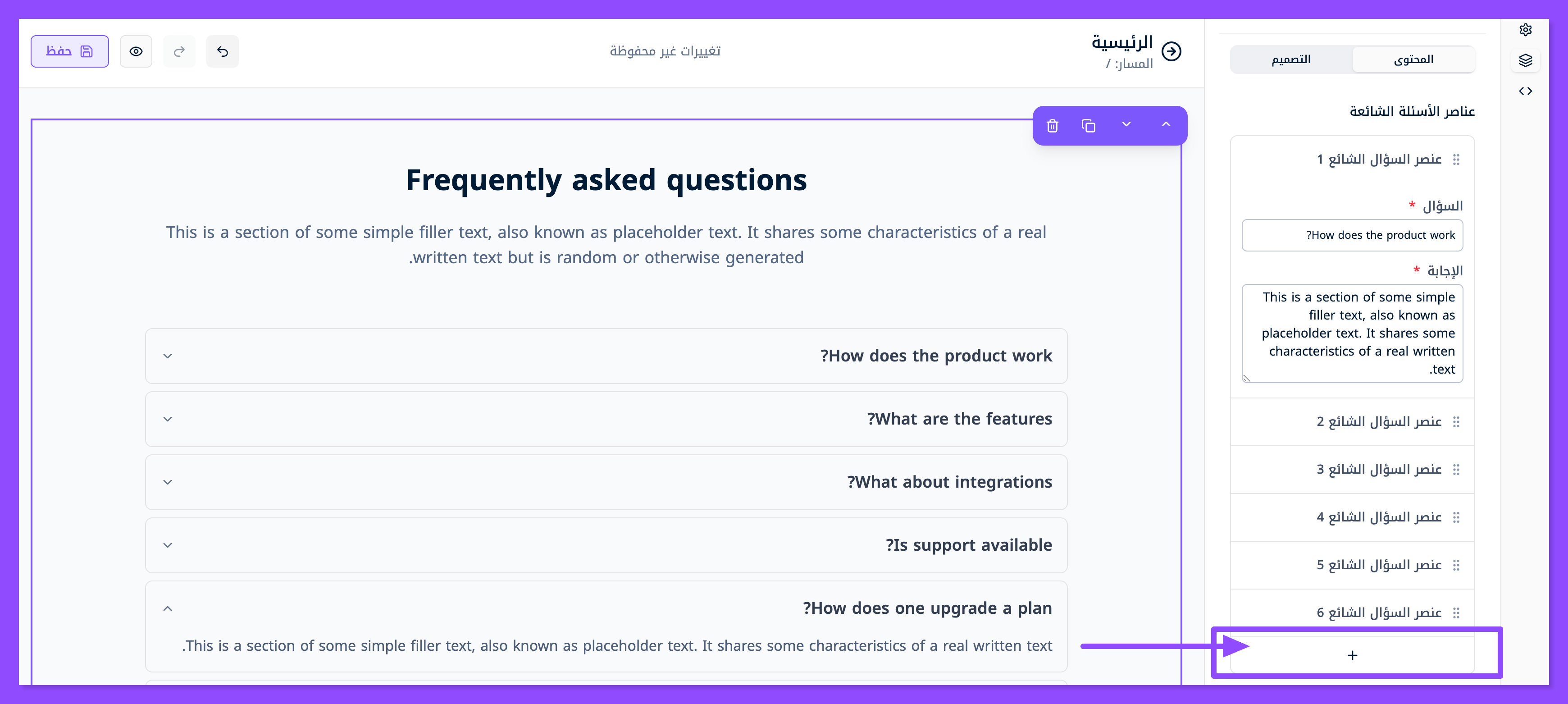Screen dimensions: 1568x704
Task: Switch to the المحتوى tab
Action: [1413, 59]
